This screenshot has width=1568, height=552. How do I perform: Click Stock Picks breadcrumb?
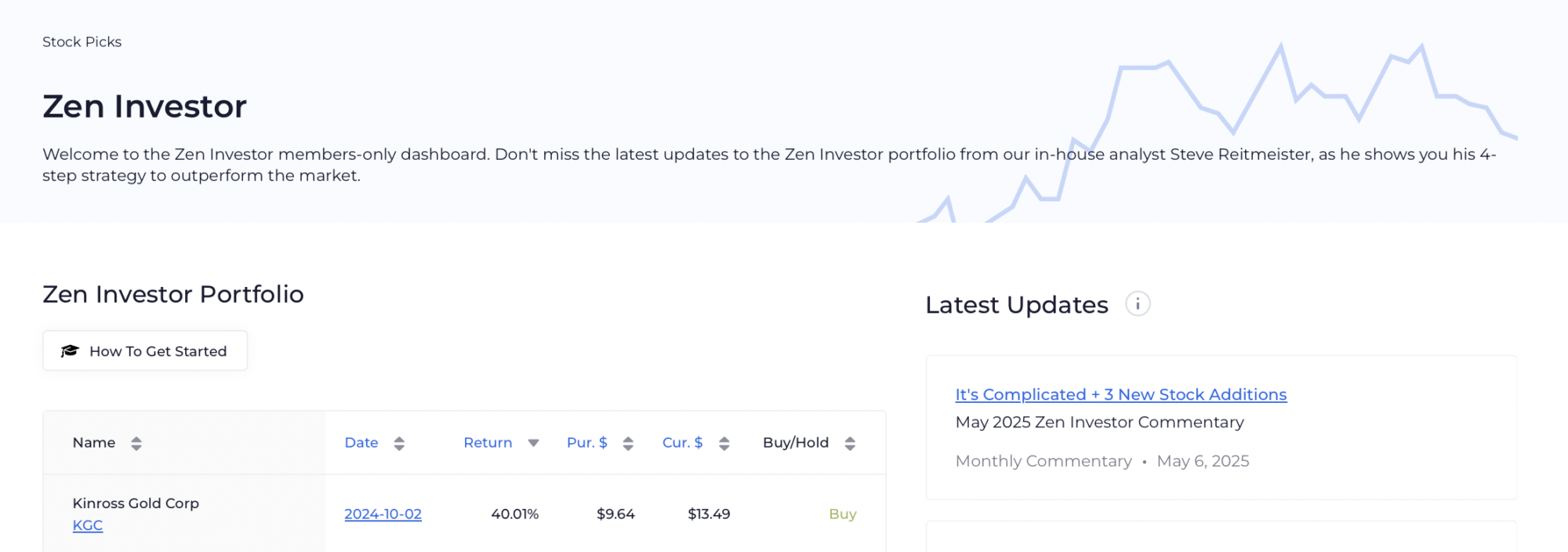coord(82,42)
